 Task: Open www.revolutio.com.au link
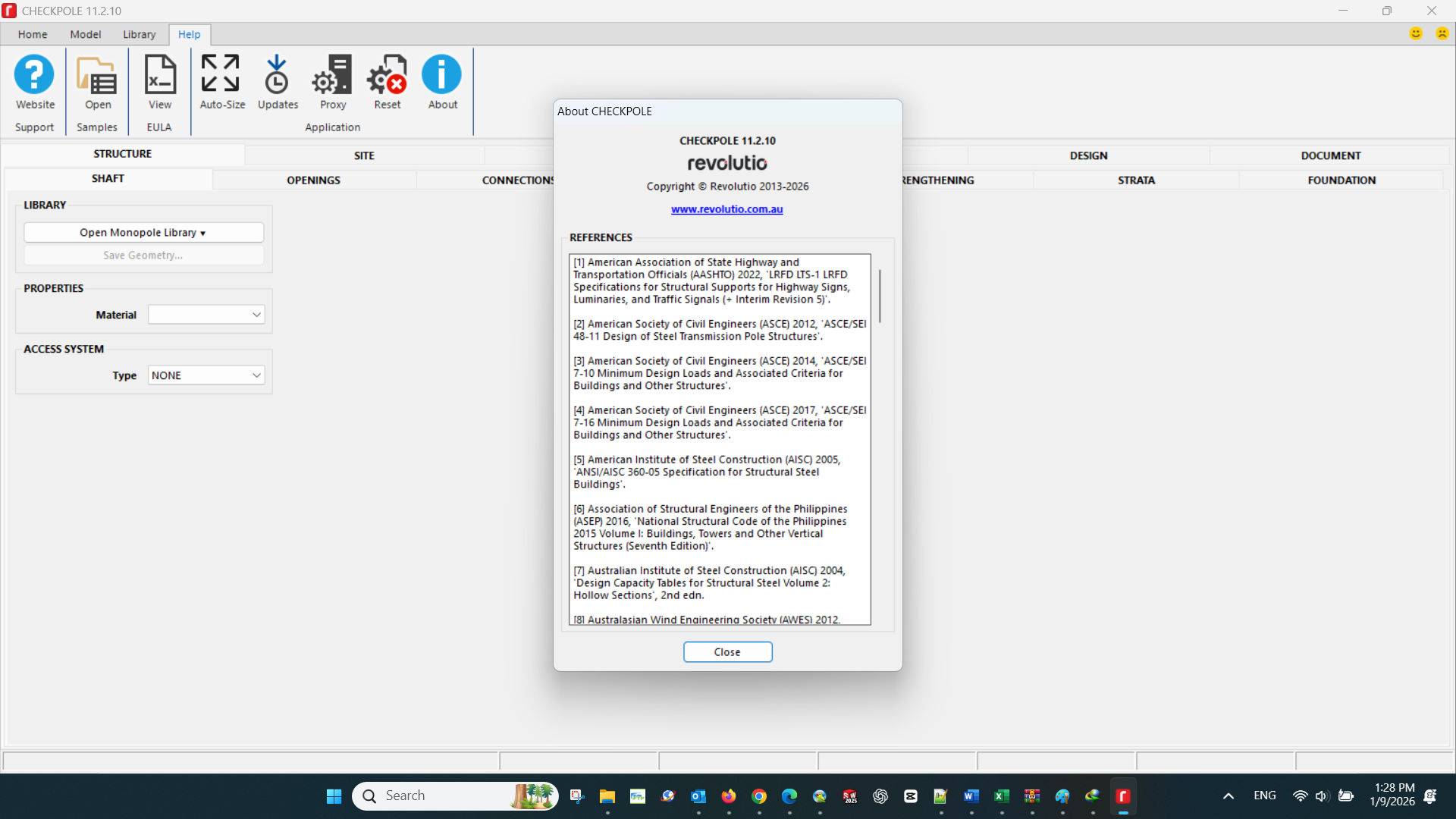[x=726, y=209]
